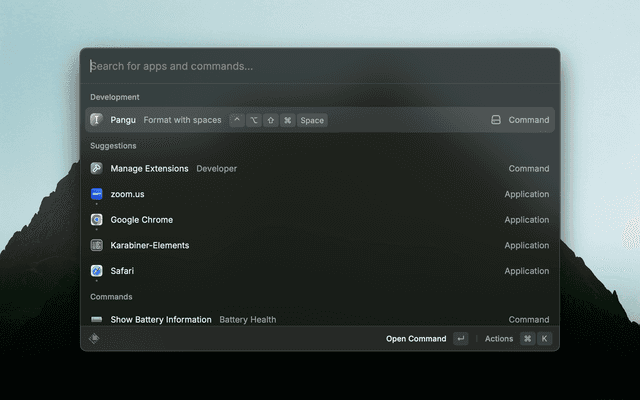Screen dimensions: 640x400
Task: Click the K key badge next to Actions
Action: click(544, 339)
